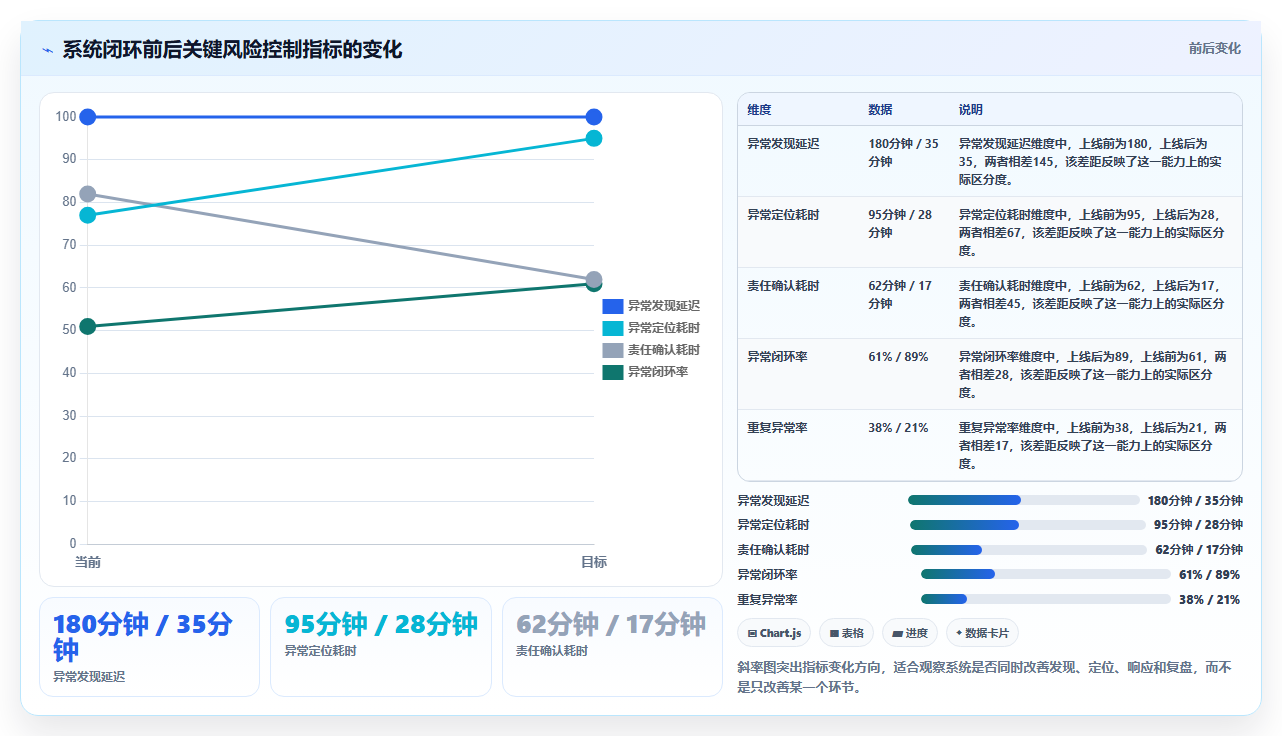This screenshot has height=736, width=1282.
Task: Select the 进度 tag chip
Action: pyautogui.click(x=909, y=633)
